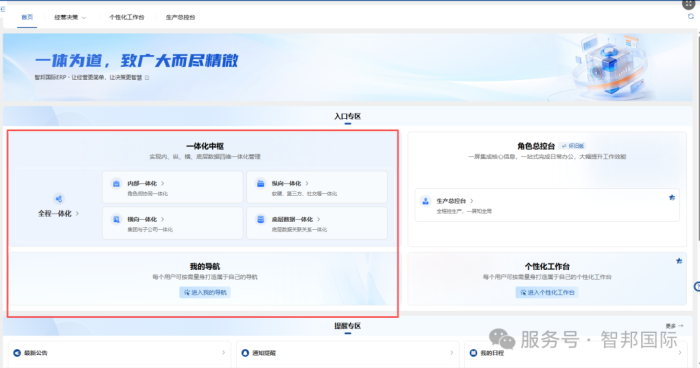700x368 pixels.
Task: Click the 内部一体化 briefcase icon
Action: tap(116, 184)
